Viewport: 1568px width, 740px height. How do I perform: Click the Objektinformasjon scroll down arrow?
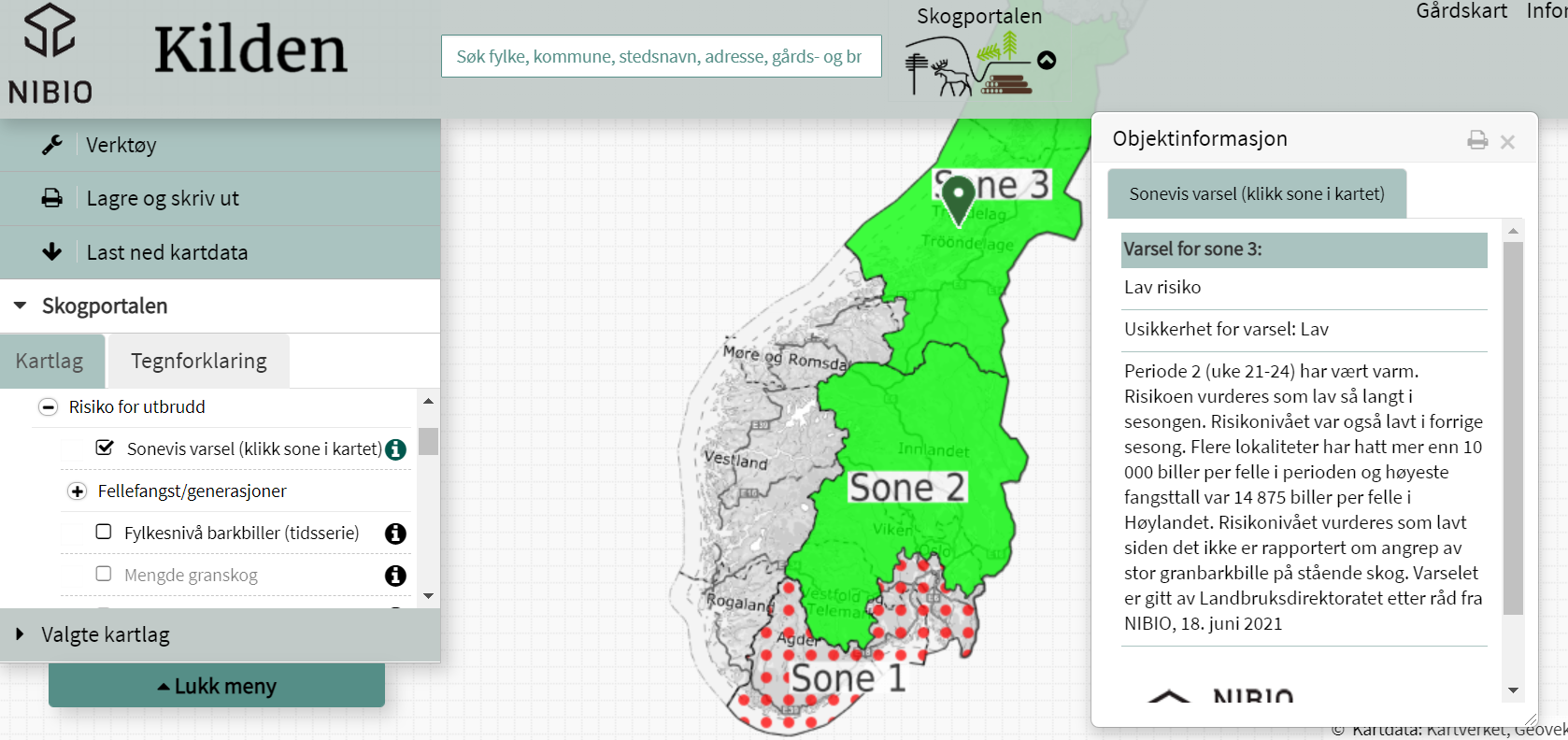[x=1513, y=690]
